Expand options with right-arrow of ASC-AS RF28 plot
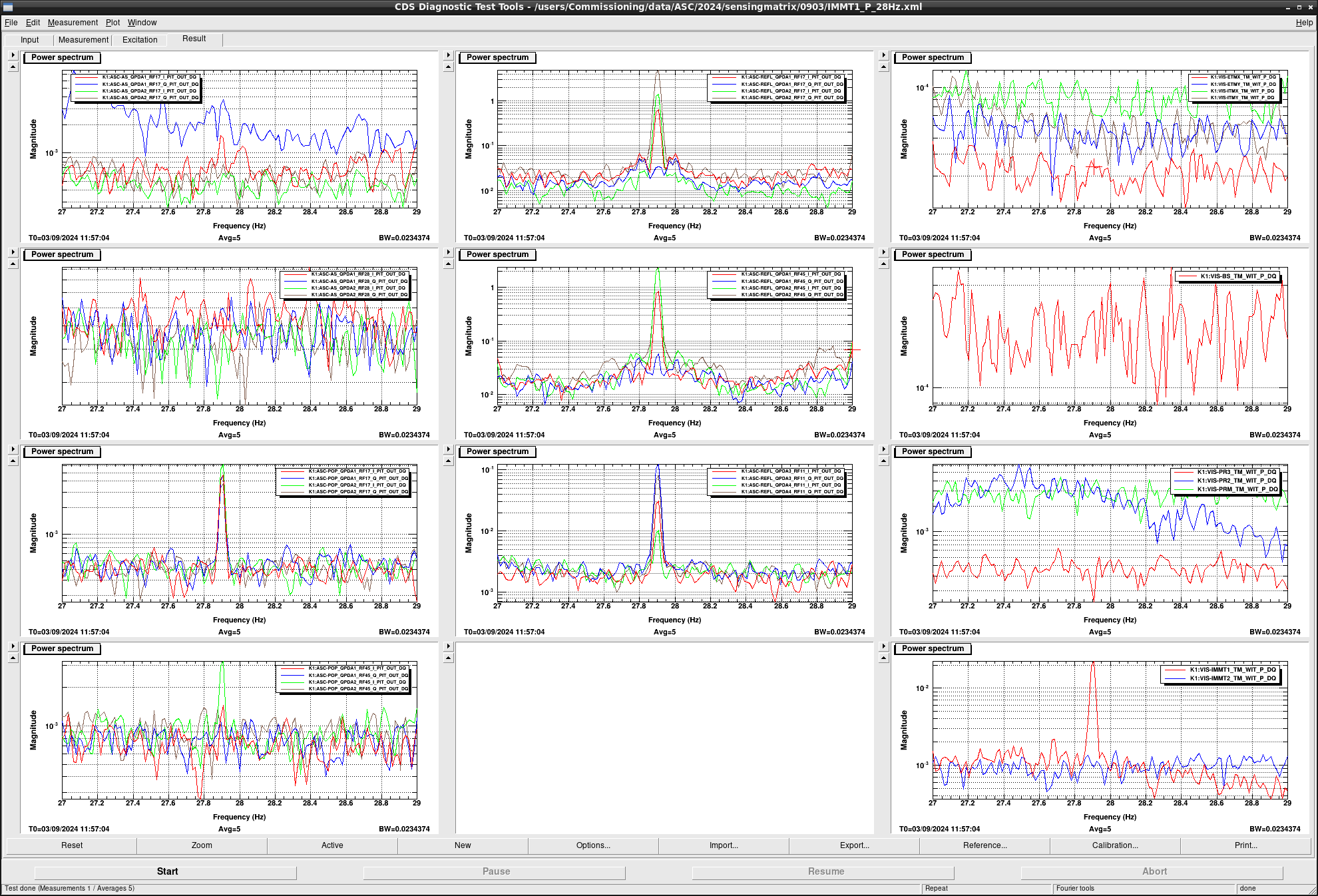 point(13,252)
